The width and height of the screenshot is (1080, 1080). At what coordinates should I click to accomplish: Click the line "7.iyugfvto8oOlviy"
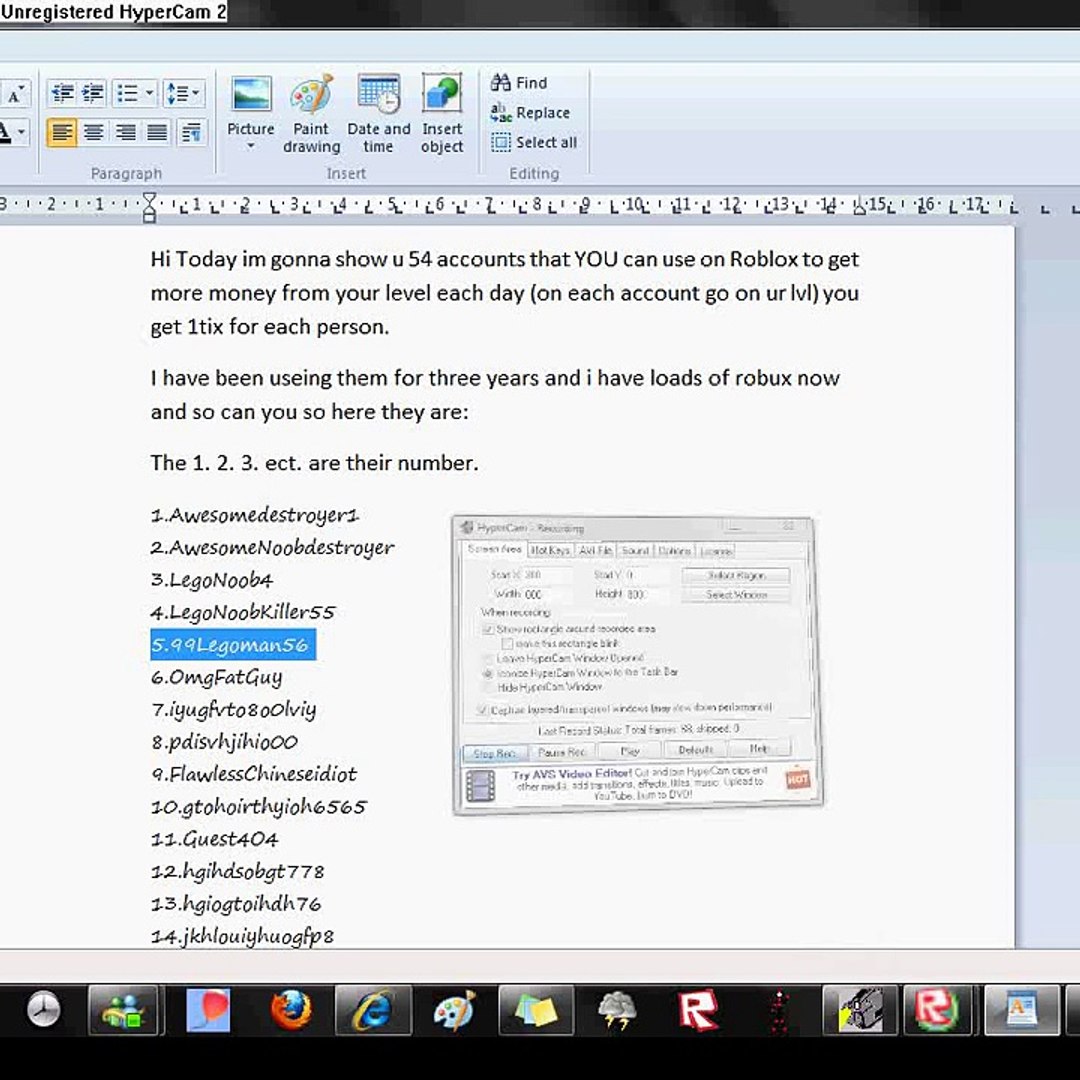pyautogui.click(x=233, y=709)
